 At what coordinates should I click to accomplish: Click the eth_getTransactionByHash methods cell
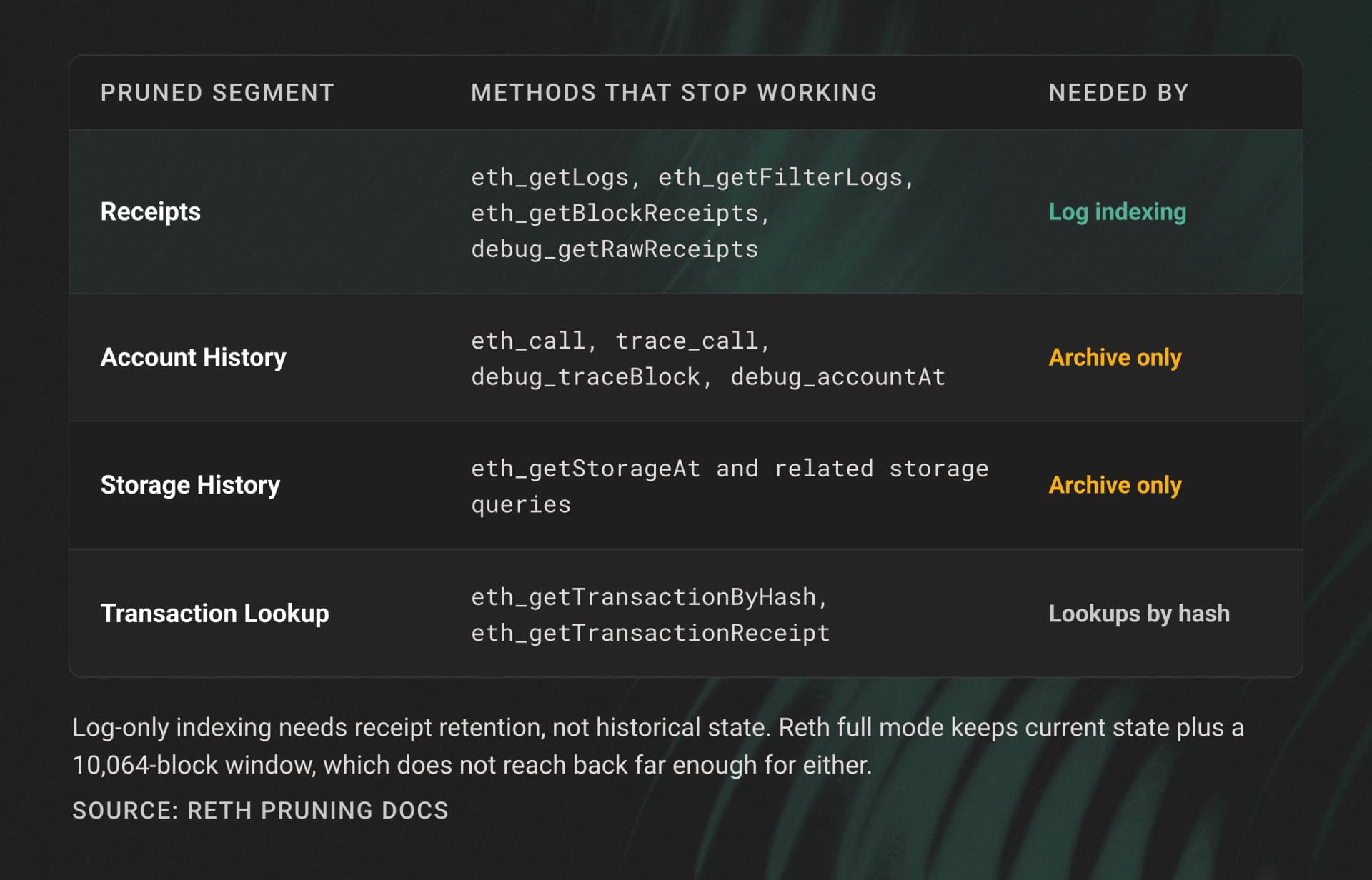[650, 614]
